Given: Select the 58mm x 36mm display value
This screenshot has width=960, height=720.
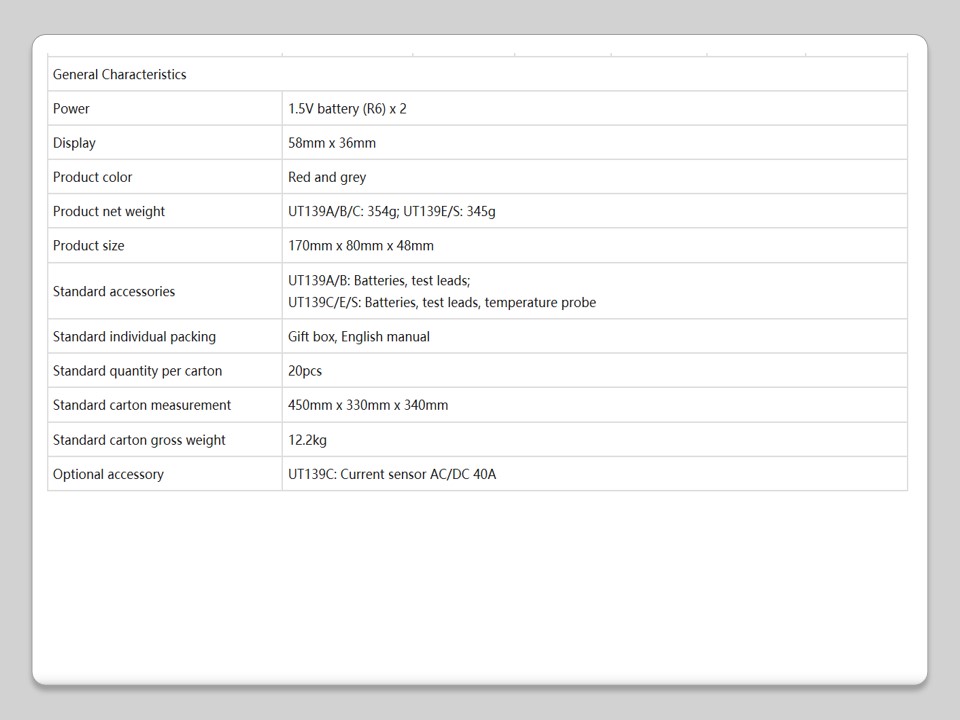Looking at the screenshot, I should (x=332, y=143).
